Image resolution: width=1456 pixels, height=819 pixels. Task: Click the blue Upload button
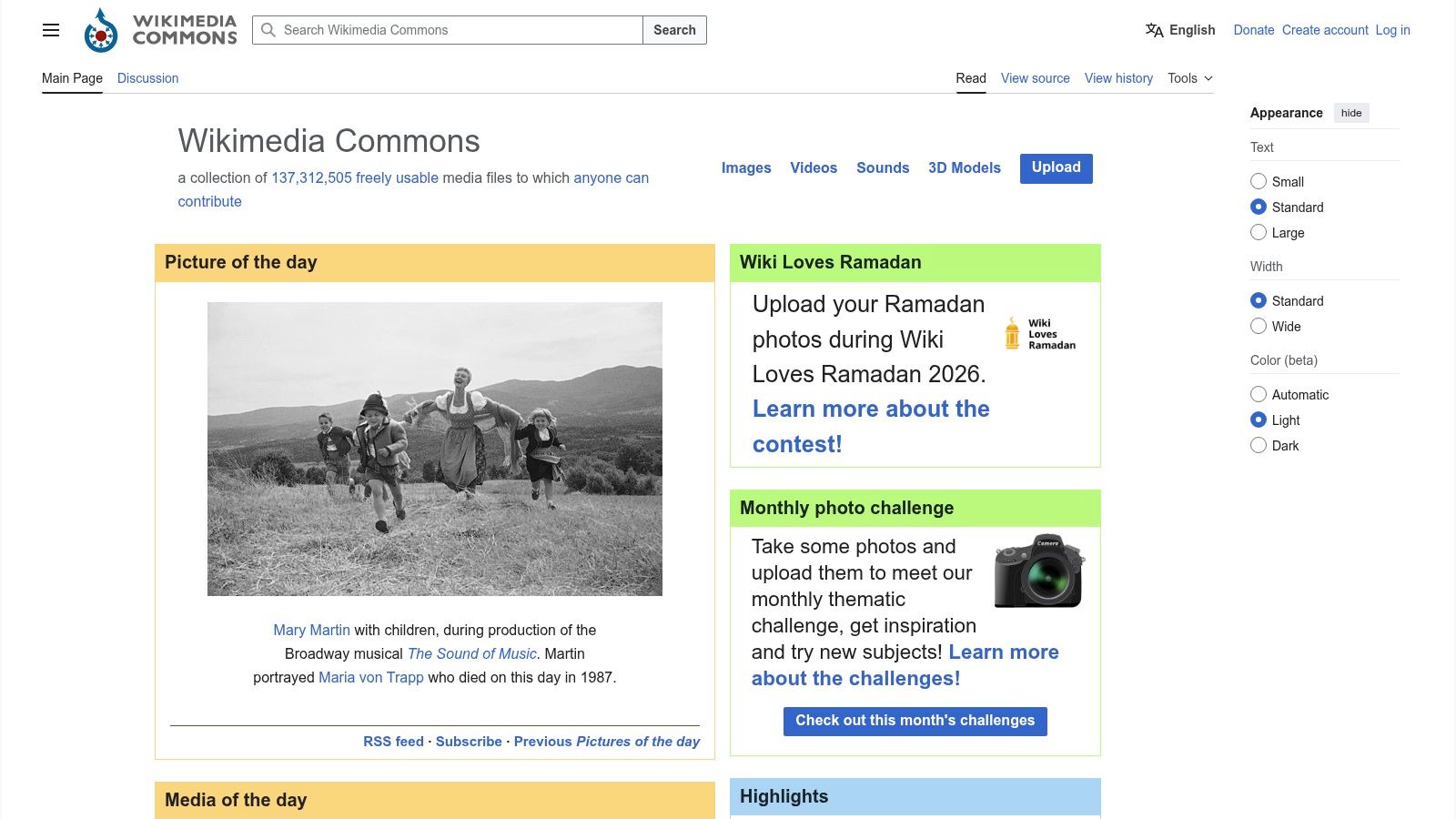tap(1057, 167)
